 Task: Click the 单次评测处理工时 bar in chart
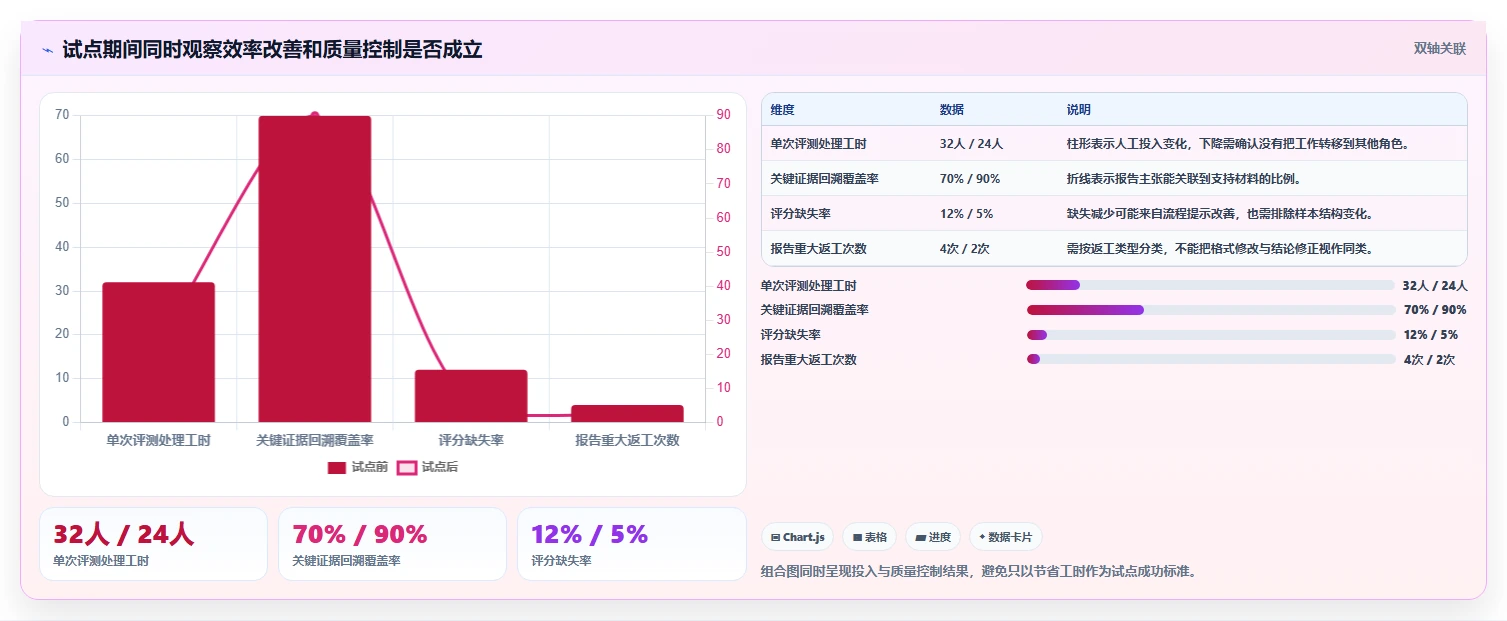(158, 352)
